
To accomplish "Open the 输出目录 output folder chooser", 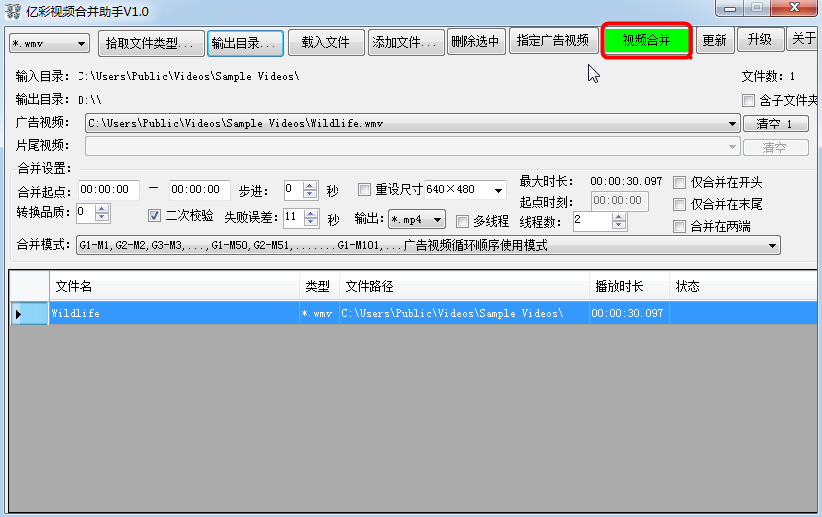I will tap(243, 43).
